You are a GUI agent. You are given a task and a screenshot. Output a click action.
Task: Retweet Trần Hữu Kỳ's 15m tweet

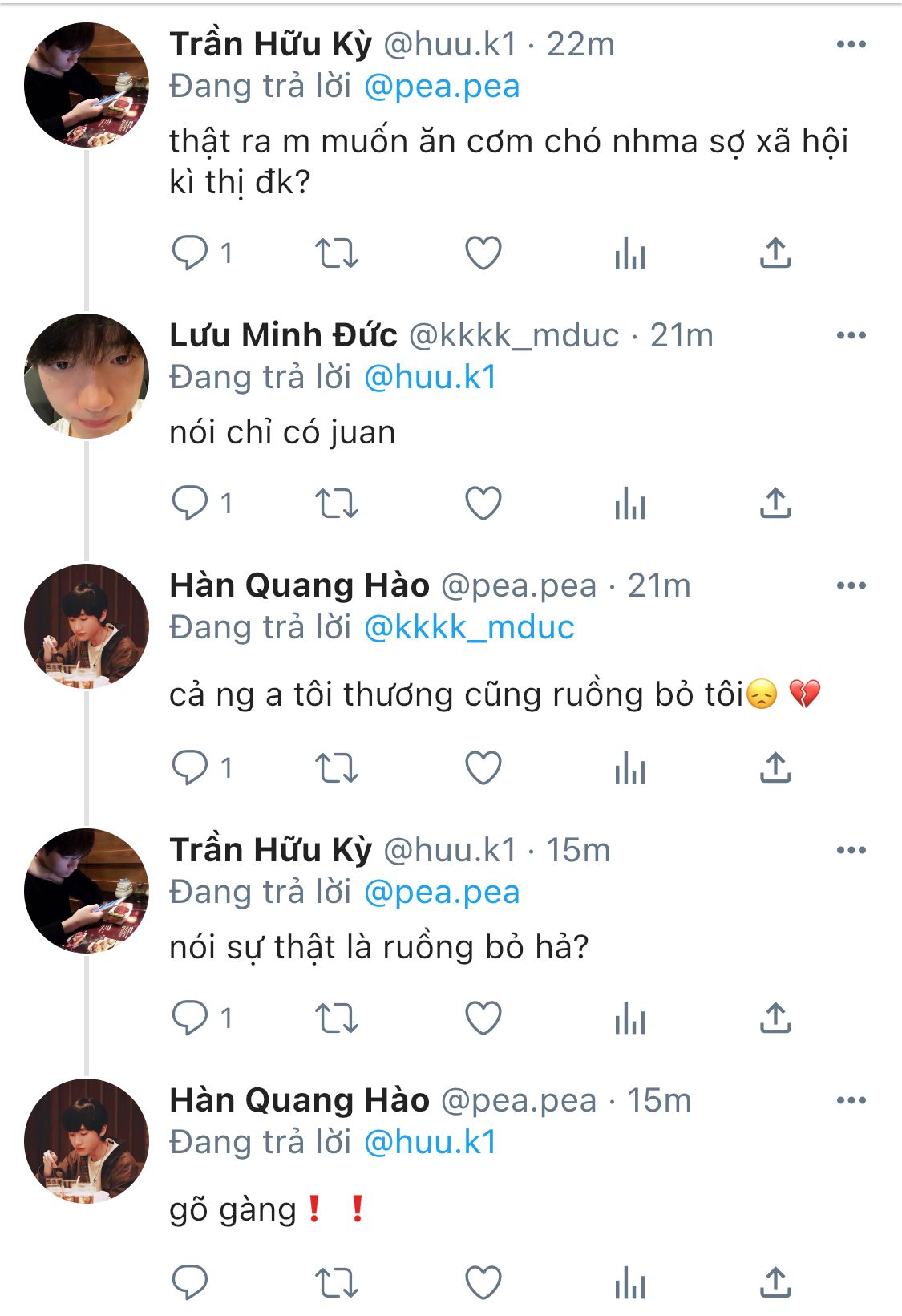point(336,1018)
